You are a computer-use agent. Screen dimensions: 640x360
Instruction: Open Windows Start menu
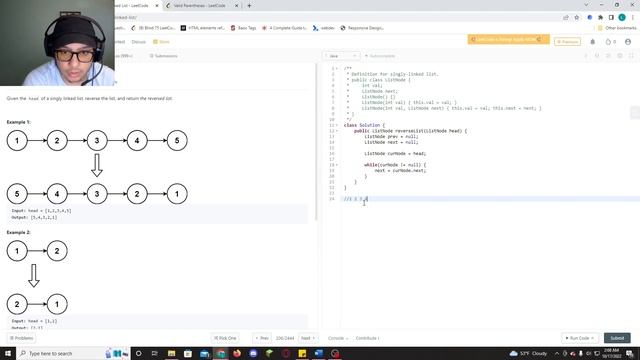pyautogui.click(x=8, y=353)
